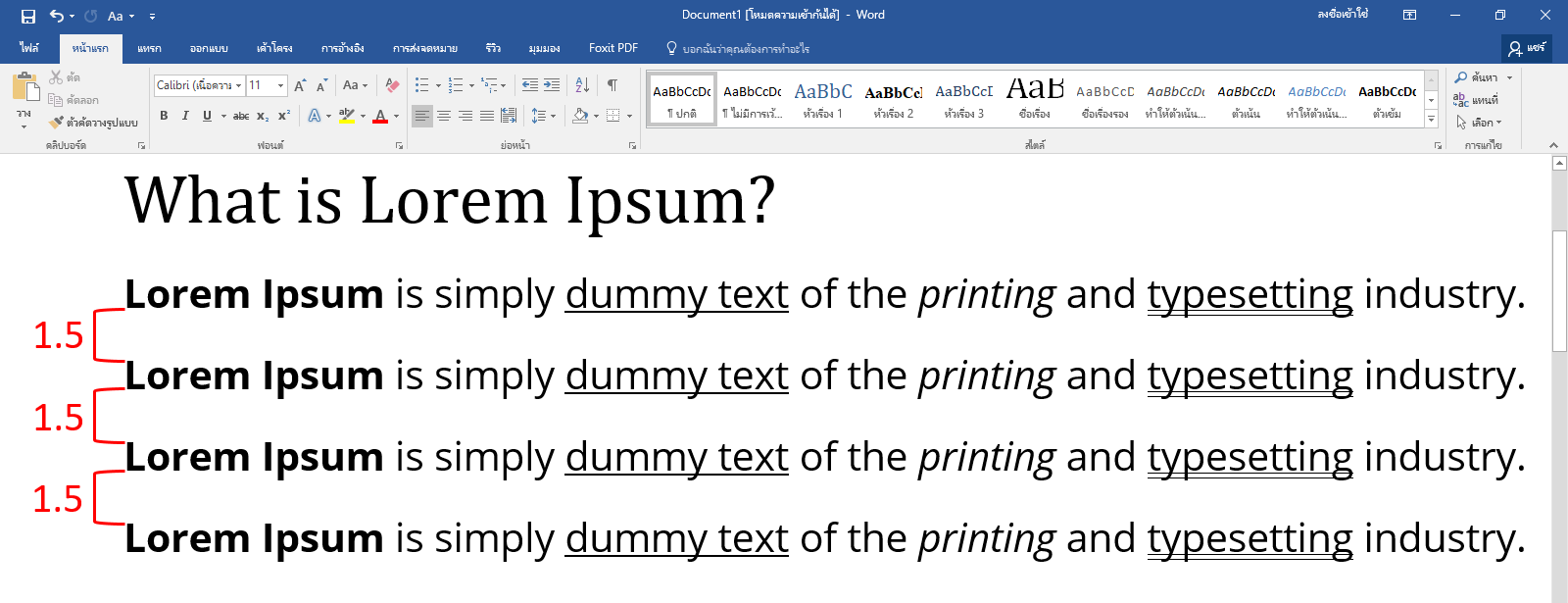Click the Clear All Formatting eraser icon
1568x603 pixels.
[392, 85]
